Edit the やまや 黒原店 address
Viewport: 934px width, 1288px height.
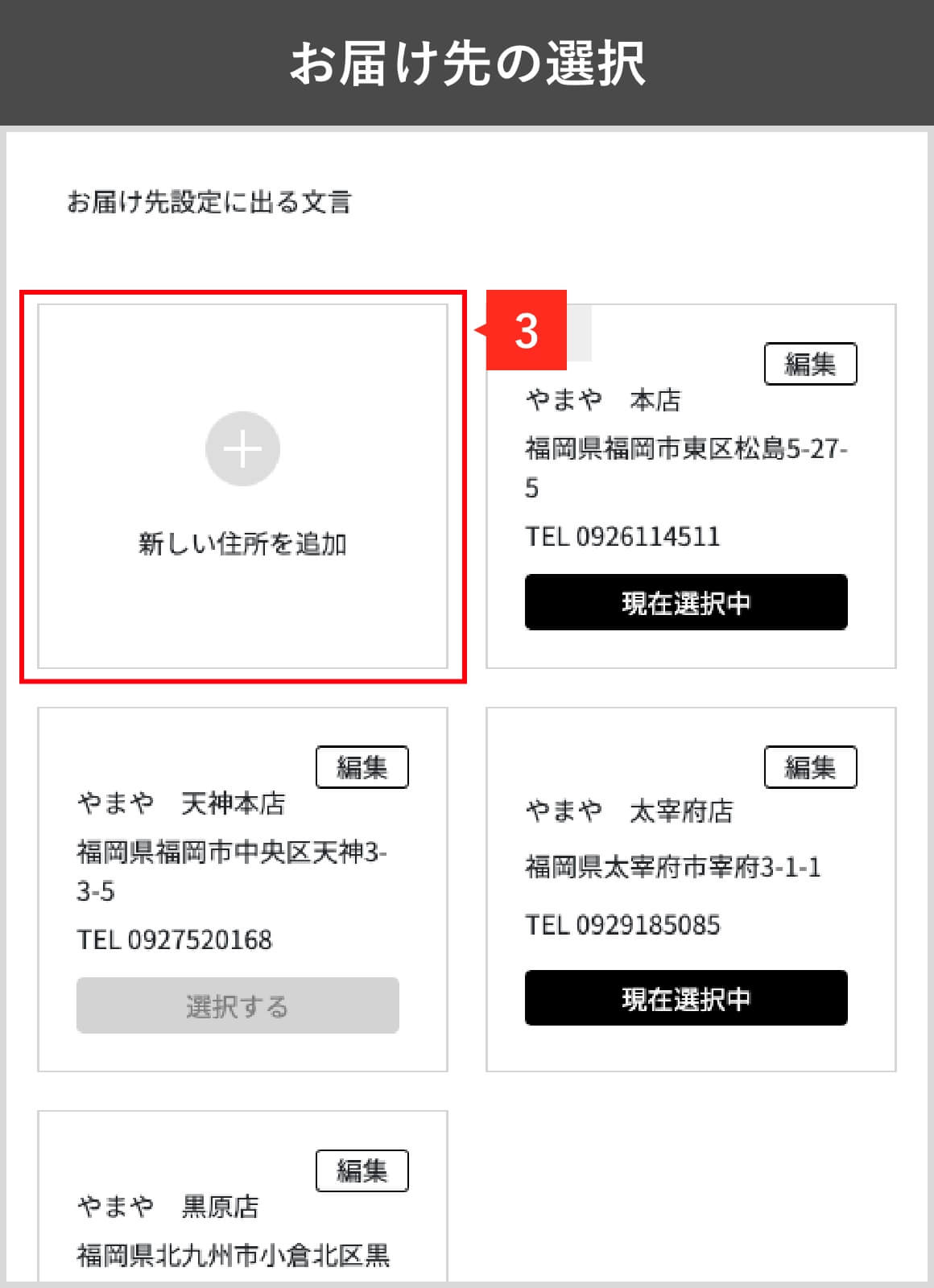coord(362,1170)
